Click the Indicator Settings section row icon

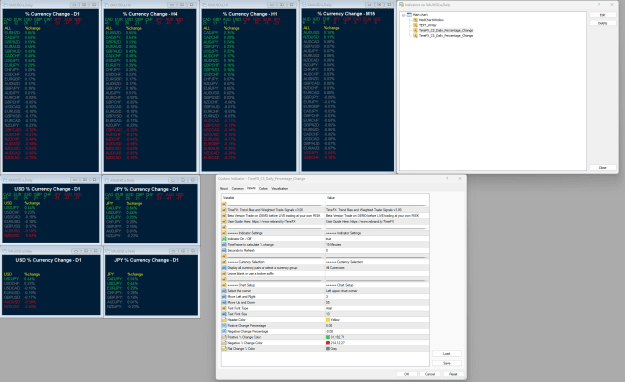224,233
